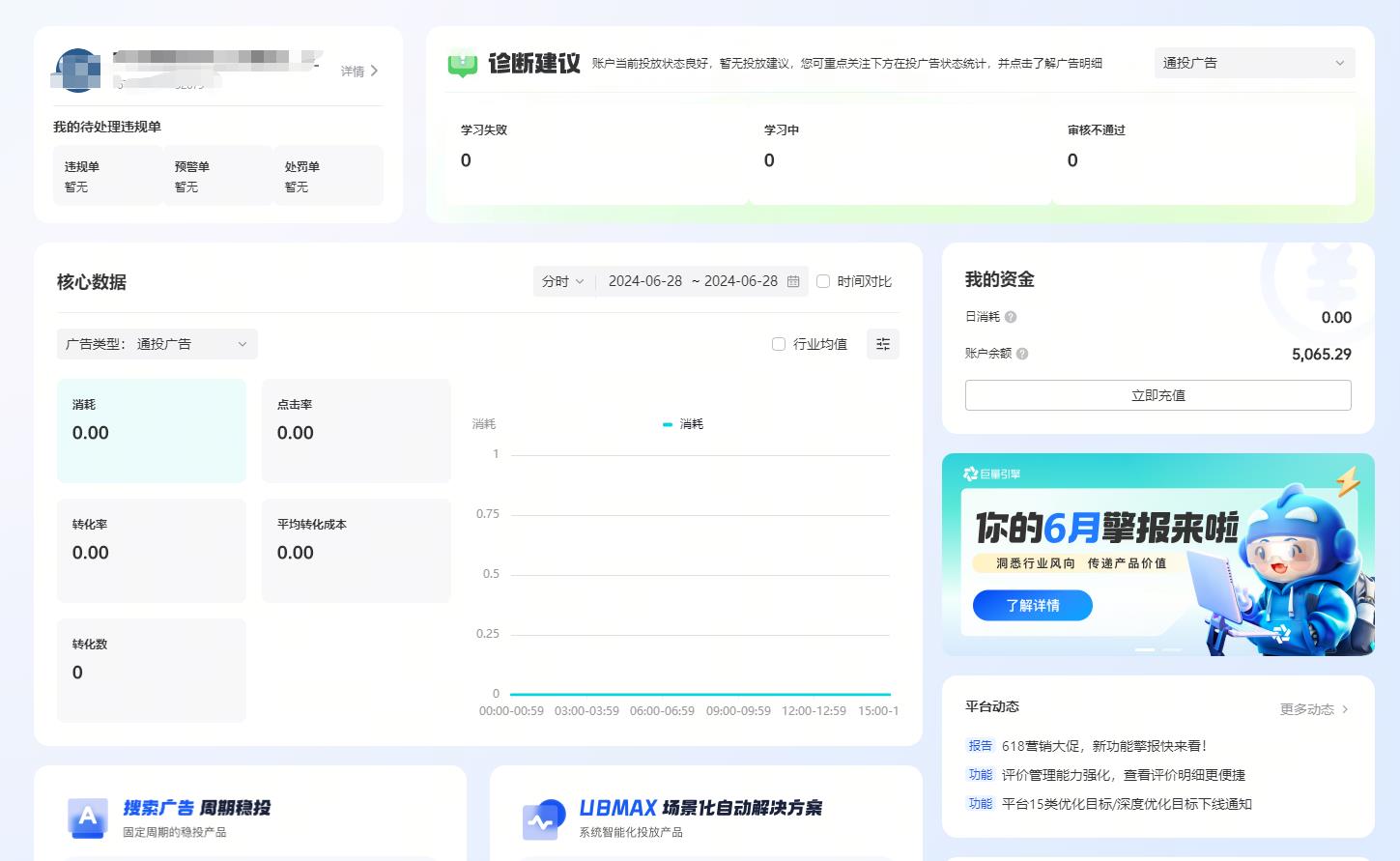Screen dimensions: 1400x861
Task: Click the 搜索广告 product icon
Action: click(88, 818)
